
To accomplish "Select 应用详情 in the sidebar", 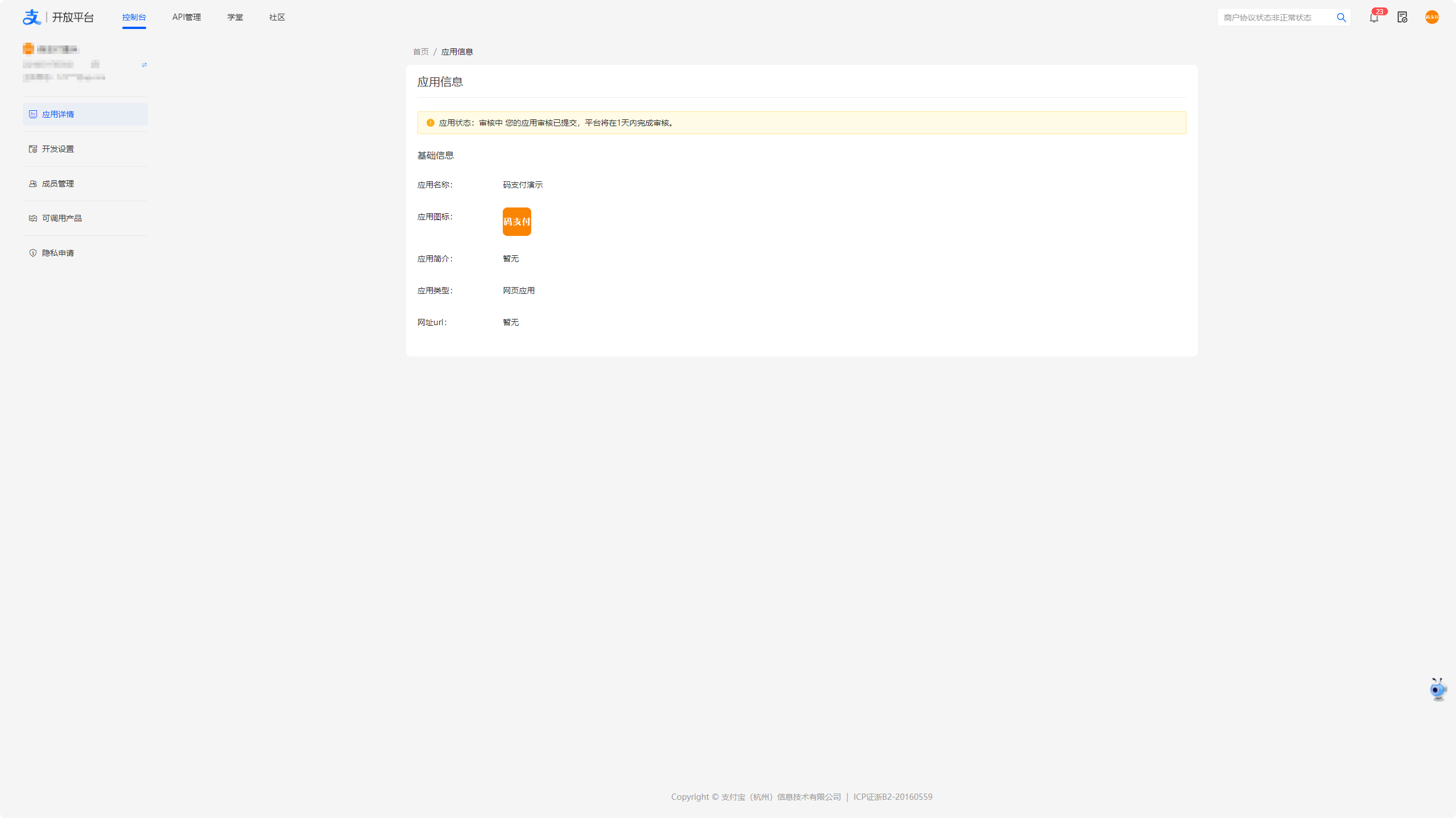I will pos(58,114).
